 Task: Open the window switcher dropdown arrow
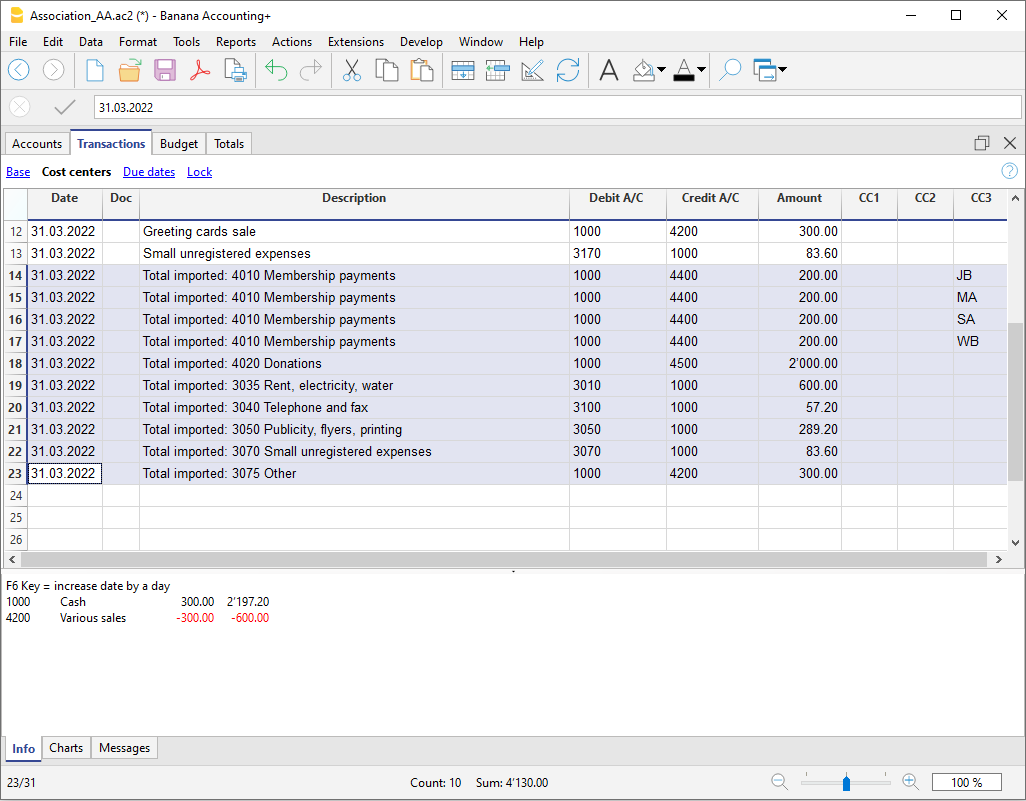781,70
